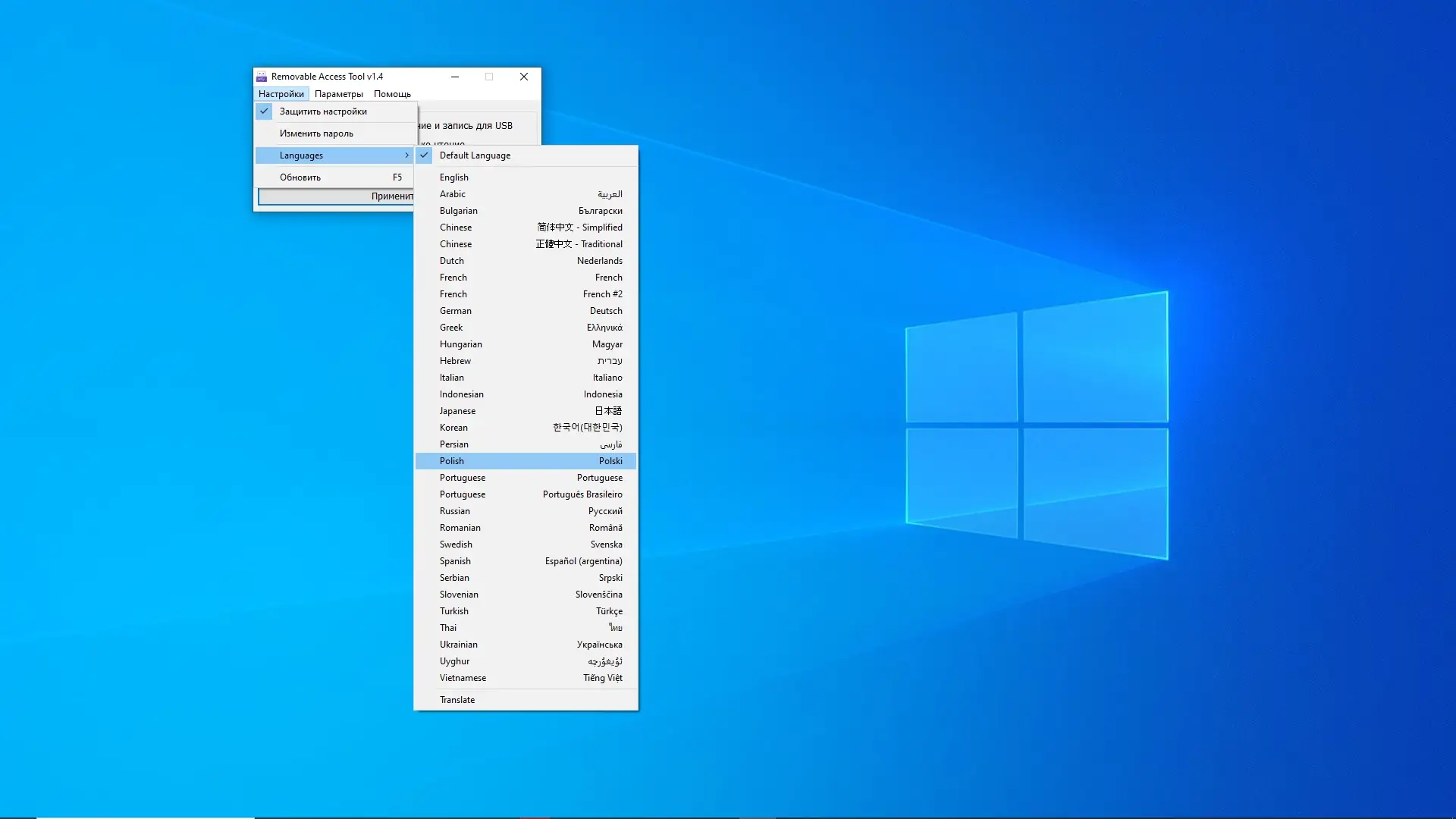Click the Translate menu item
Viewport: 1456px width, 819px height.
(x=457, y=700)
